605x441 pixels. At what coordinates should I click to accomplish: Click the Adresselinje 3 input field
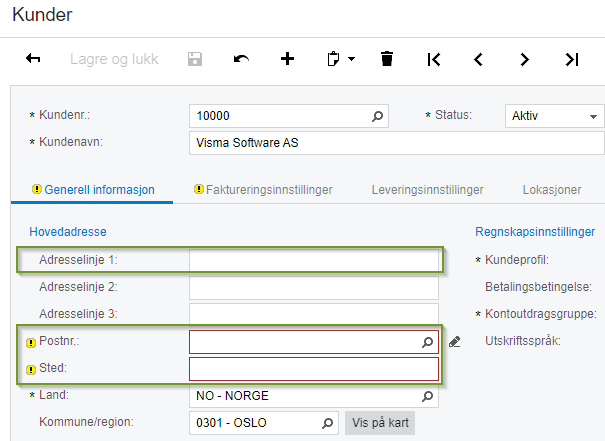[x=314, y=314]
